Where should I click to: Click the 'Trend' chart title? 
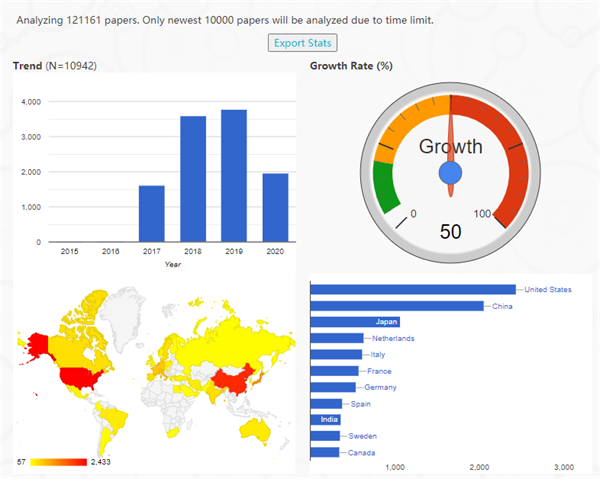pos(28,66)
